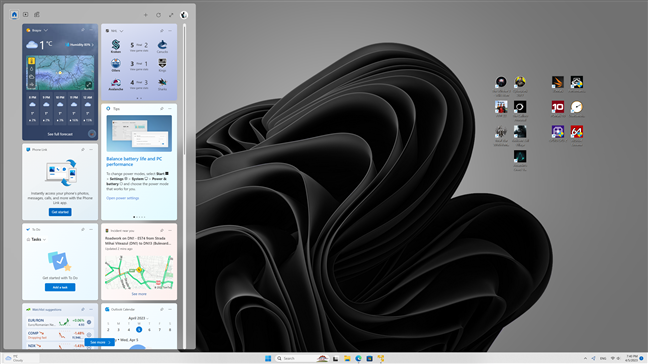Viewport: 648px width, 364px height.
Task: Select date 5 in Outlook Calendar
Action: pyautogui.click(x=139, y=329)
